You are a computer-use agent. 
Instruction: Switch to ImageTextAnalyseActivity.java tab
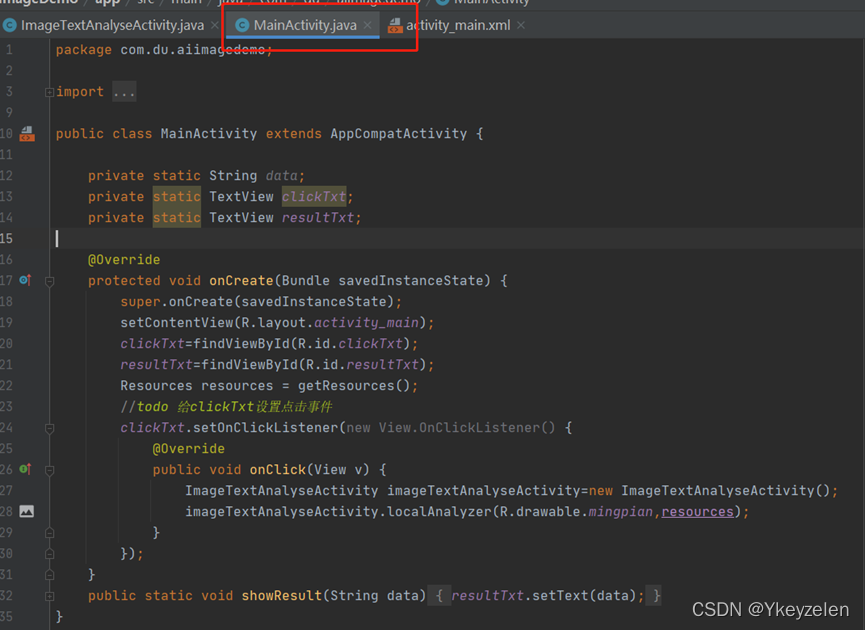(112, 25)
